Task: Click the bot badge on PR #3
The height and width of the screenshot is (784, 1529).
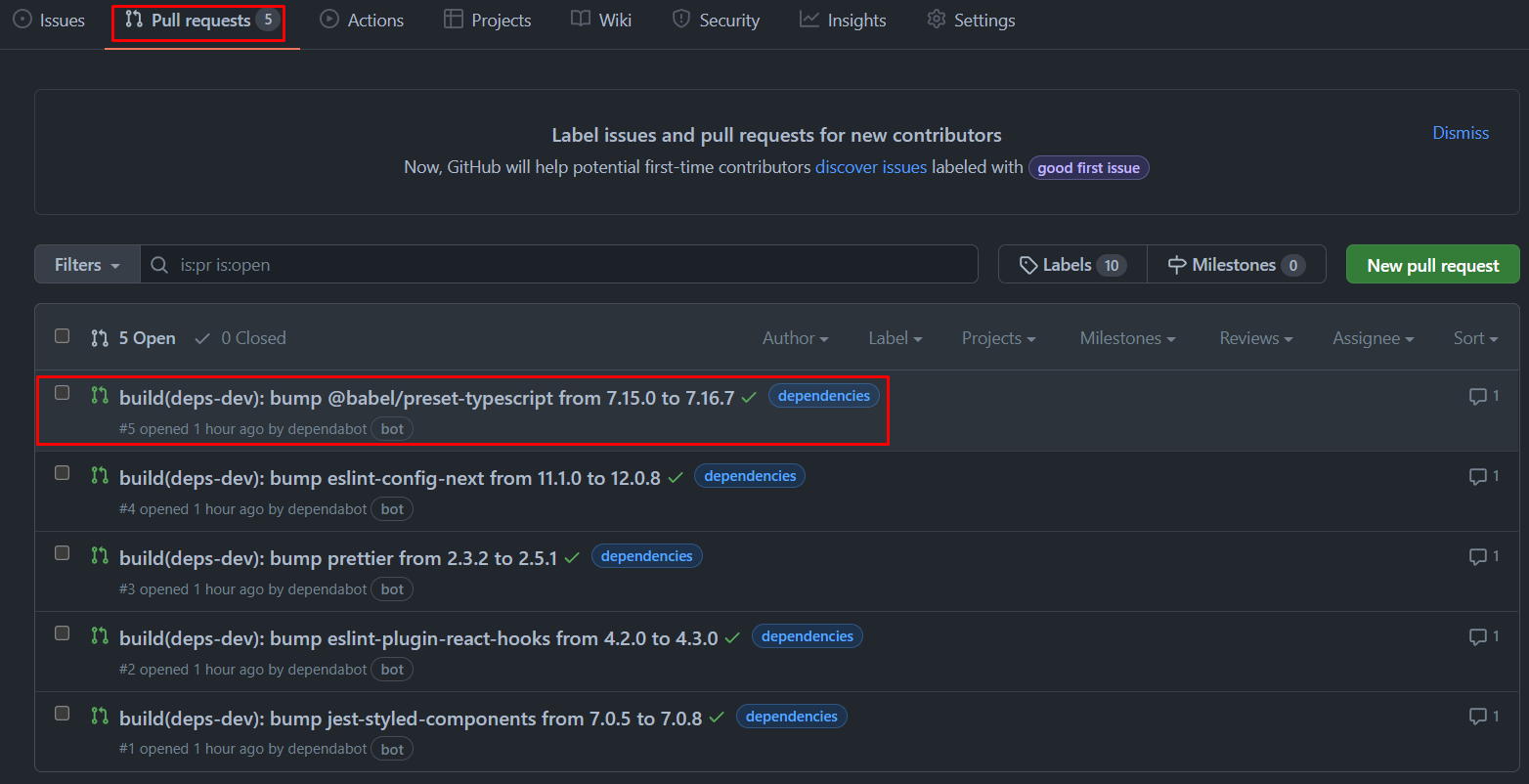Action: [x=392, y=589]
